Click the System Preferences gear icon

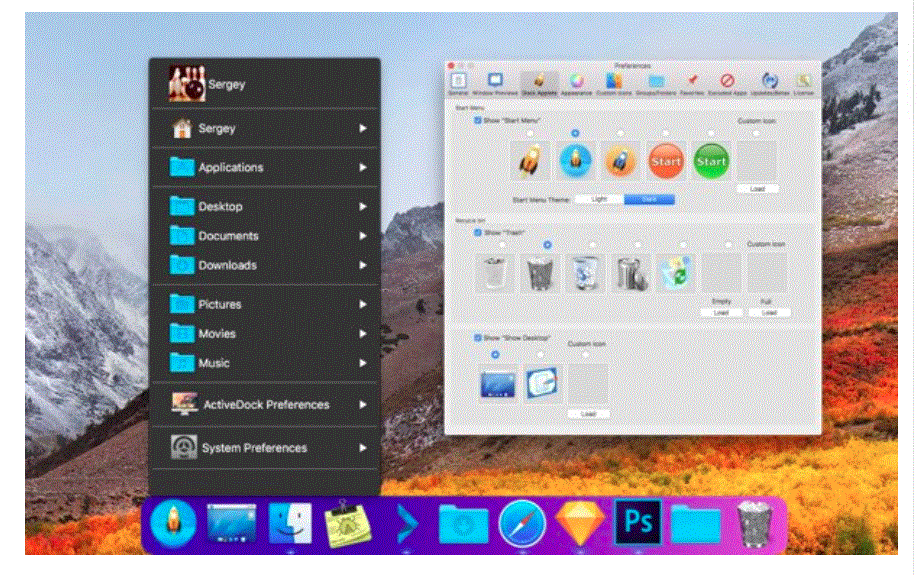pyautogui.click(x=184, y=447)
